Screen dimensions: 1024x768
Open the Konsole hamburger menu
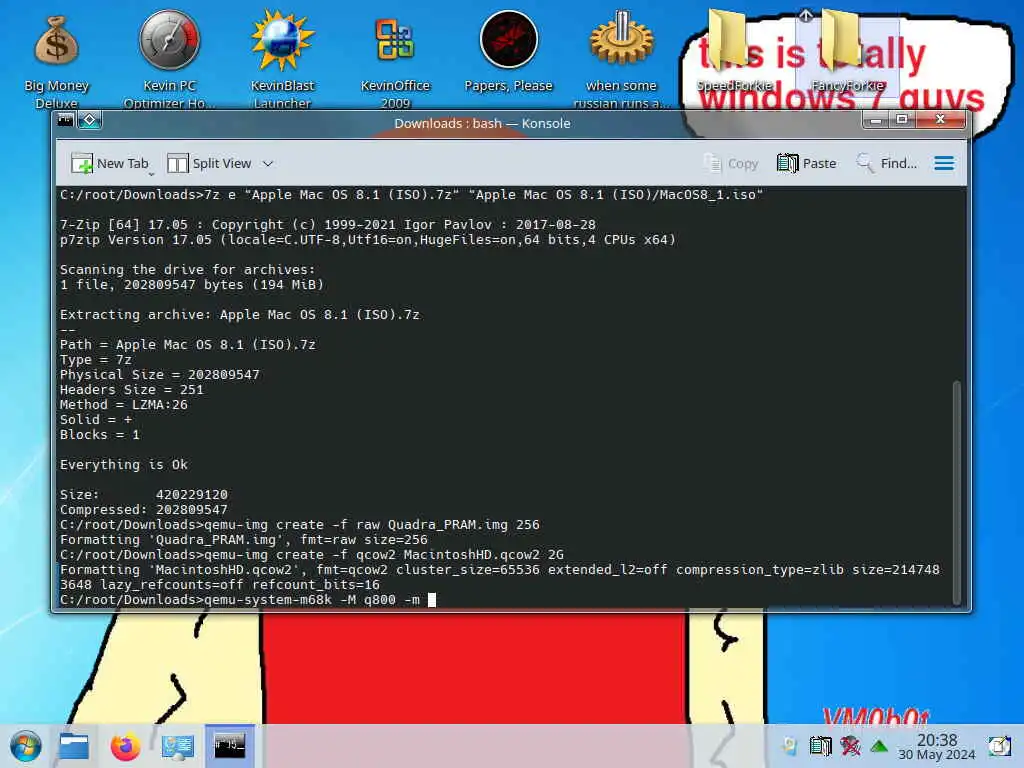944,163
